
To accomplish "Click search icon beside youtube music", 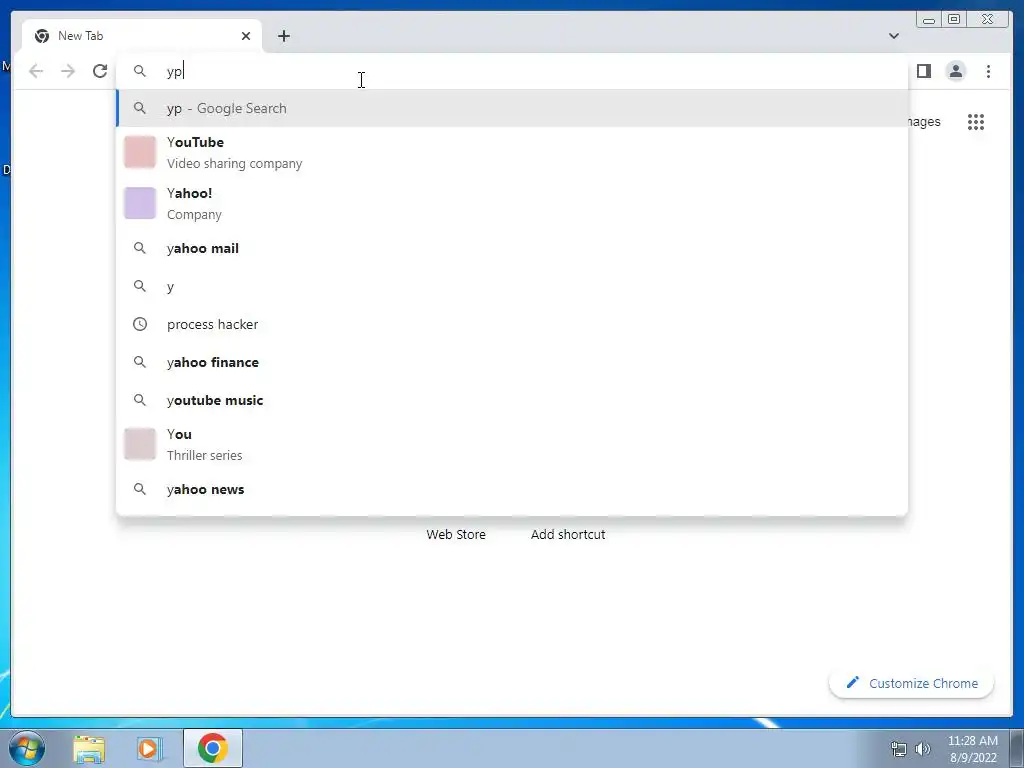I will pos(140,400).
